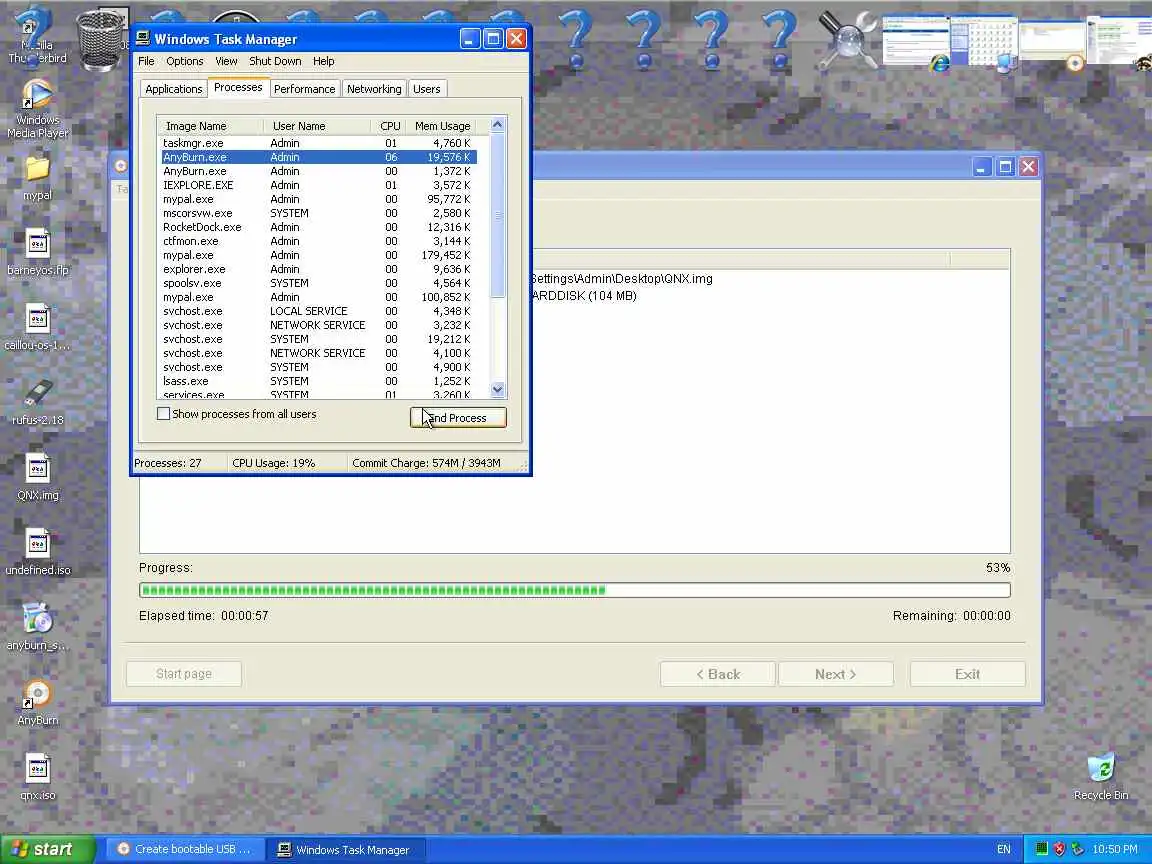Sort processes by CPU column header

pyautogui.click(x=388, y=126)
